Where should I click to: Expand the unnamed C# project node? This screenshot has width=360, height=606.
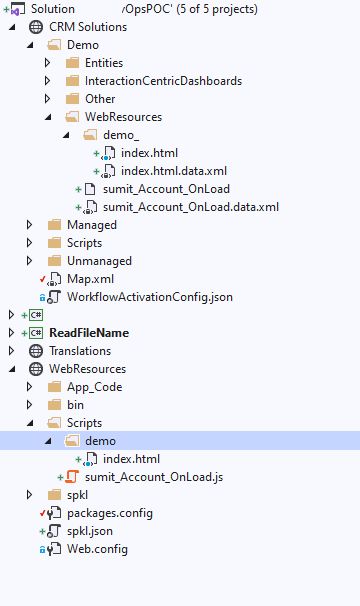click(x=12, y=315)
